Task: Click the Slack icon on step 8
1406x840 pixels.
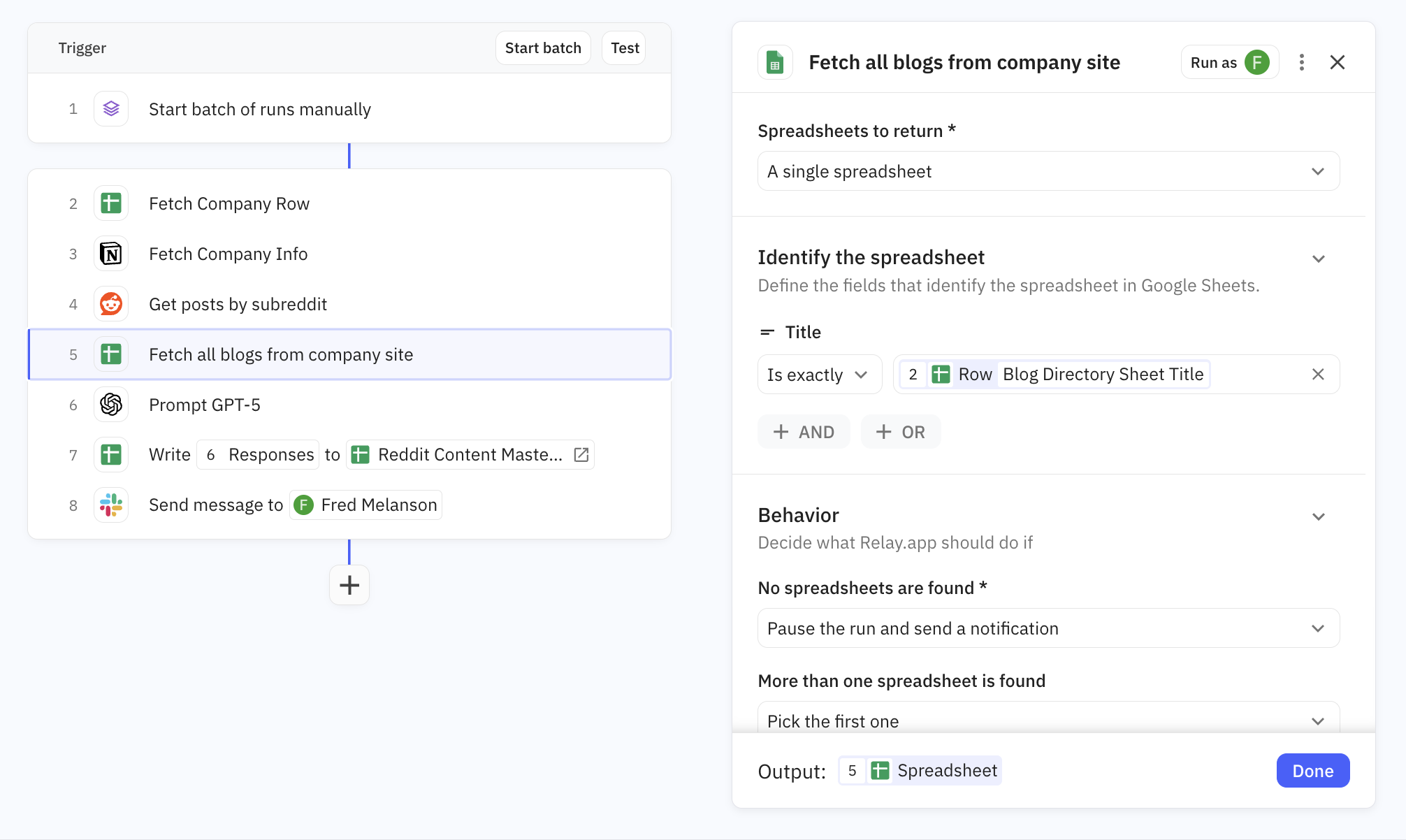Action: [111, 505]
